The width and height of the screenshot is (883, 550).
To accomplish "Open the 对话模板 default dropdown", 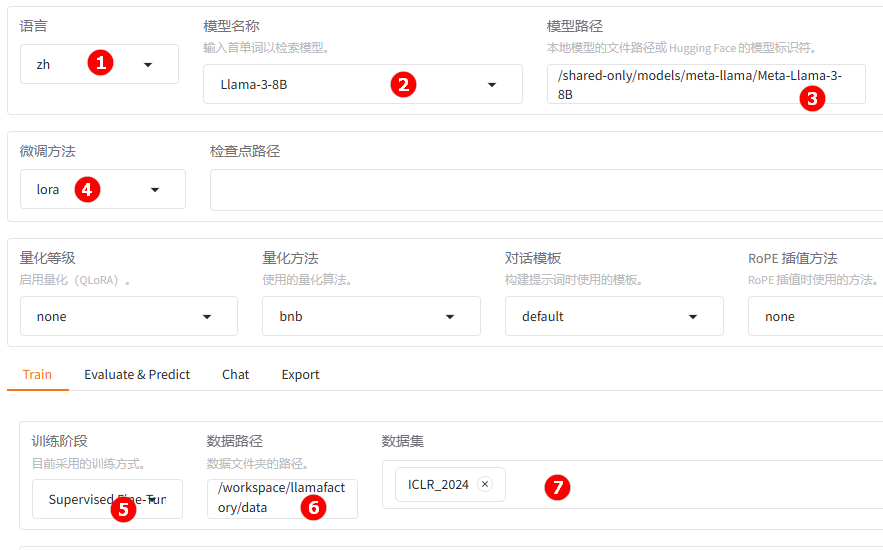I will pos(692,317).
